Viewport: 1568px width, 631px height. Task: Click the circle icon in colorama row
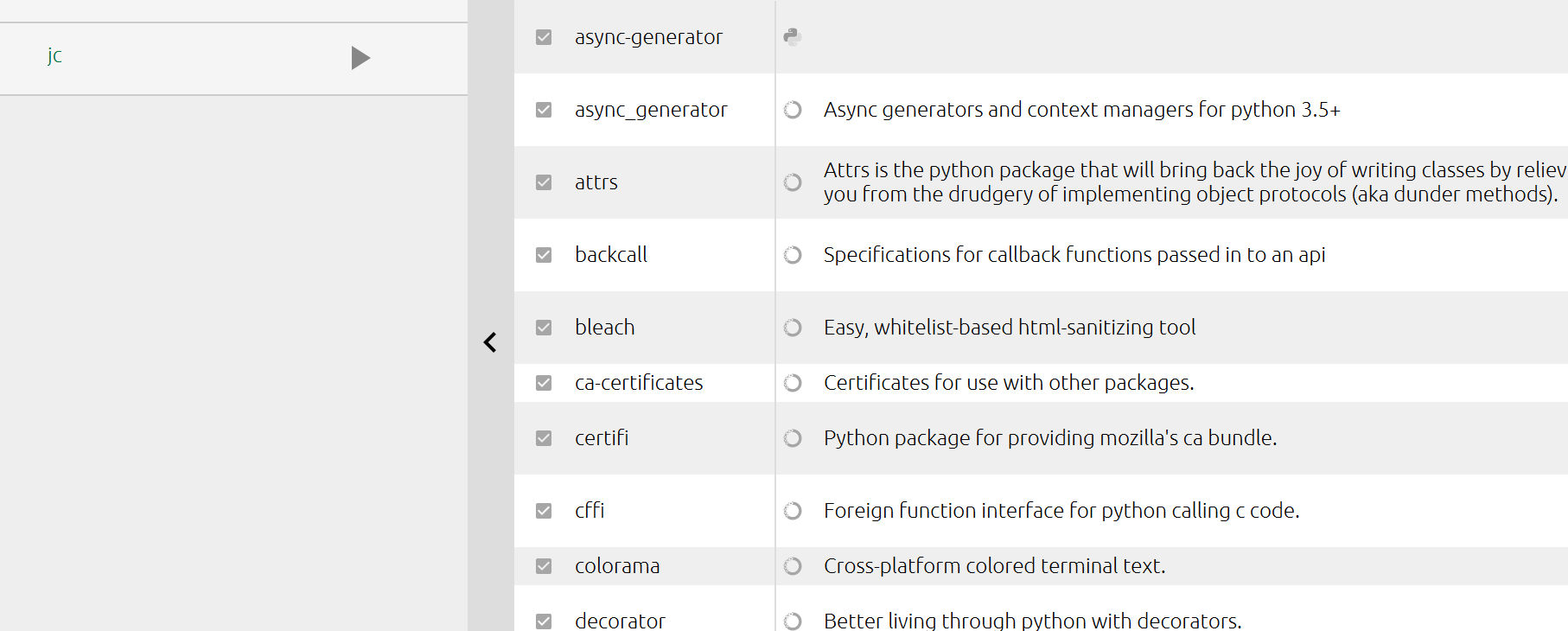click(792, 566)
